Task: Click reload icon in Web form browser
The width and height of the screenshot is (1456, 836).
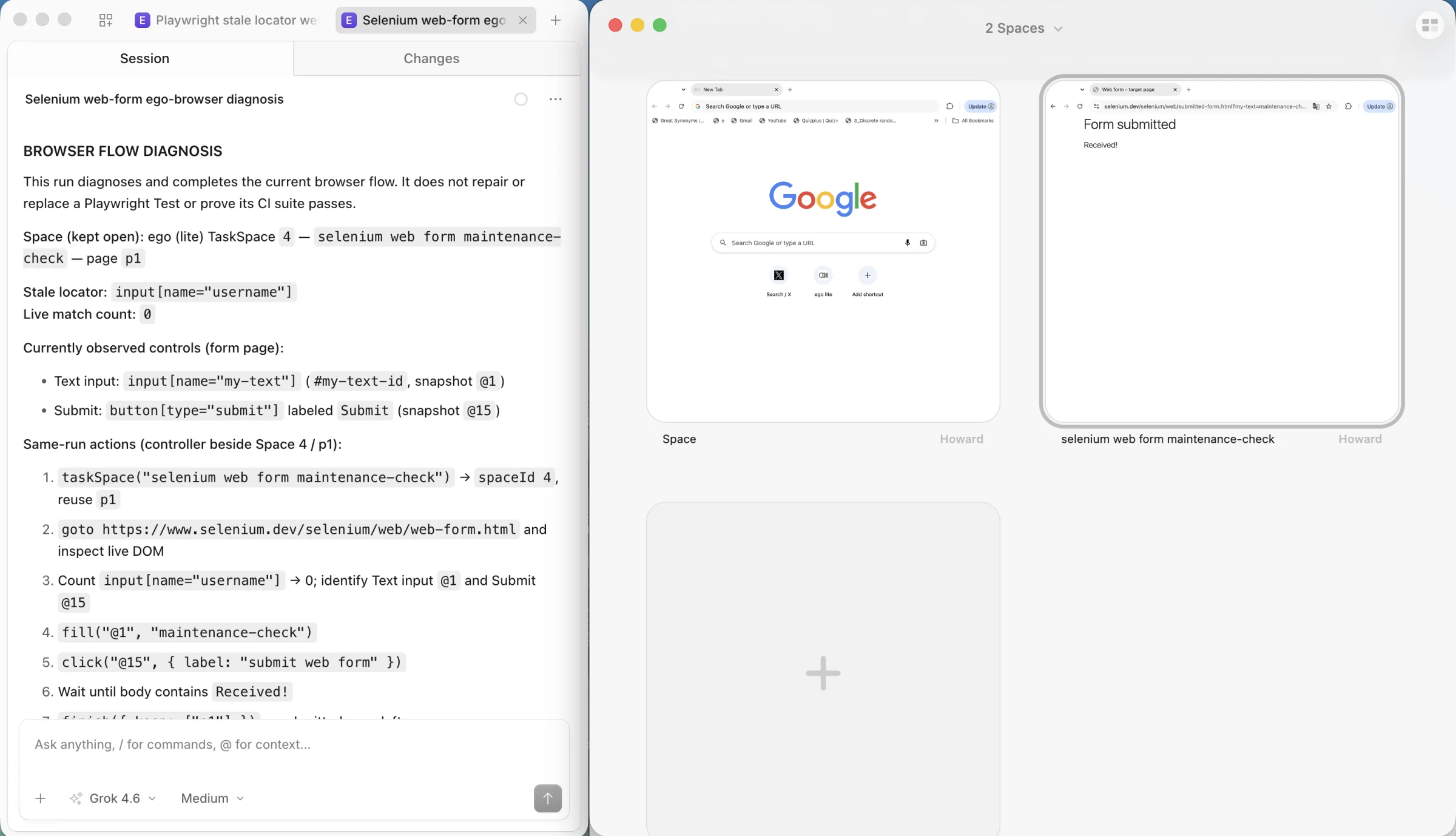Action: click(x=1079, y=106)
